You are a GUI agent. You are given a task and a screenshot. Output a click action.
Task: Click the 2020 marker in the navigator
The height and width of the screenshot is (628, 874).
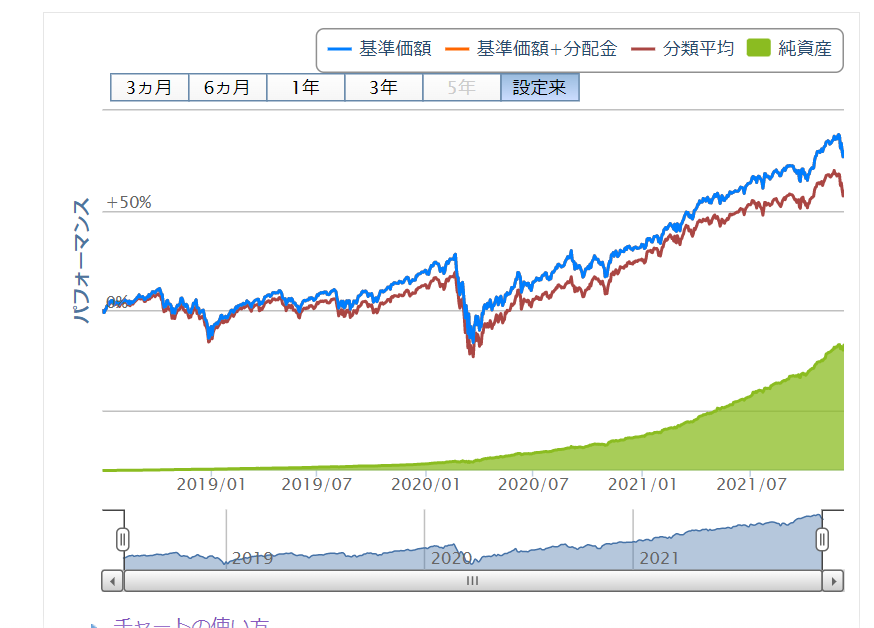pyautogui.click(x=451, y=558)
